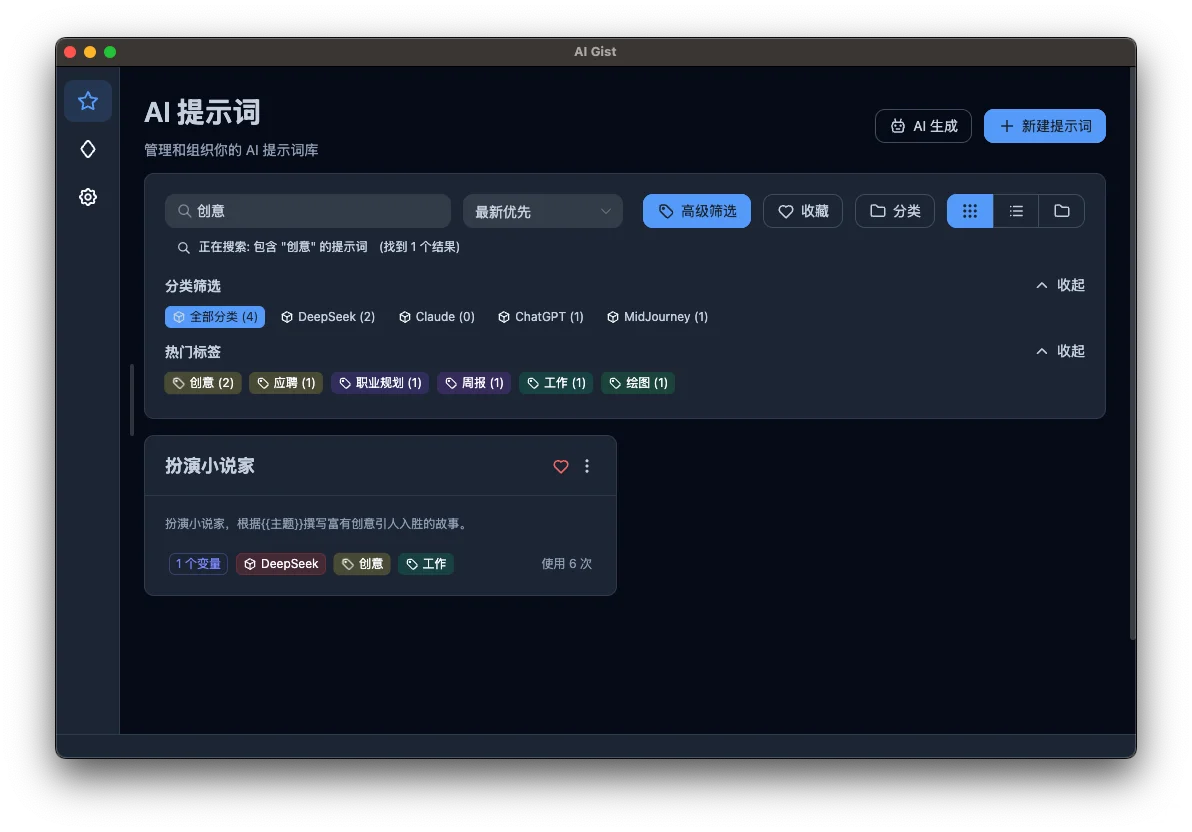Toggle the 创意 tag filter chip
Screen dimensions: 1192x832
(x=202, y=383)
